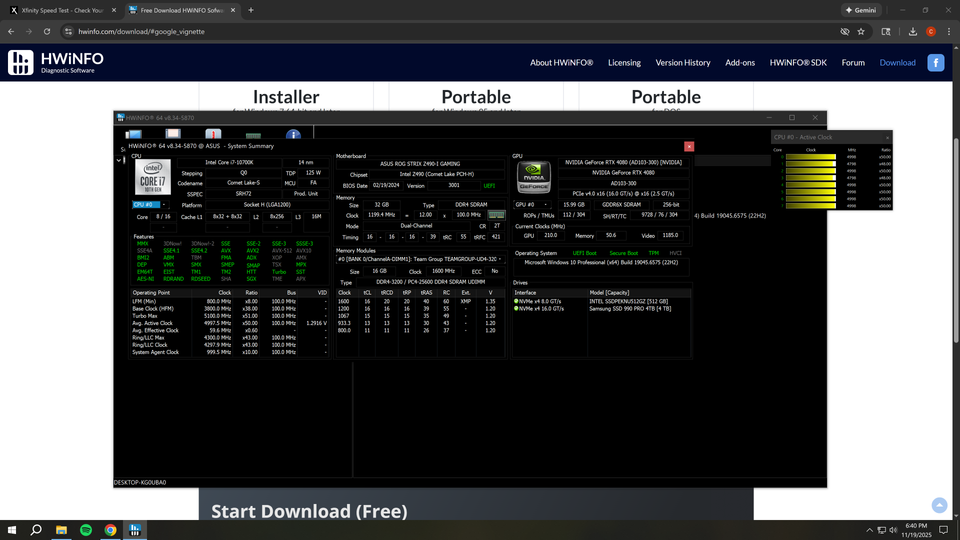The height and width of the screenshot is (540, 960).
Task: Open Spotify from the taskbar
Action: tap(85, 529)
